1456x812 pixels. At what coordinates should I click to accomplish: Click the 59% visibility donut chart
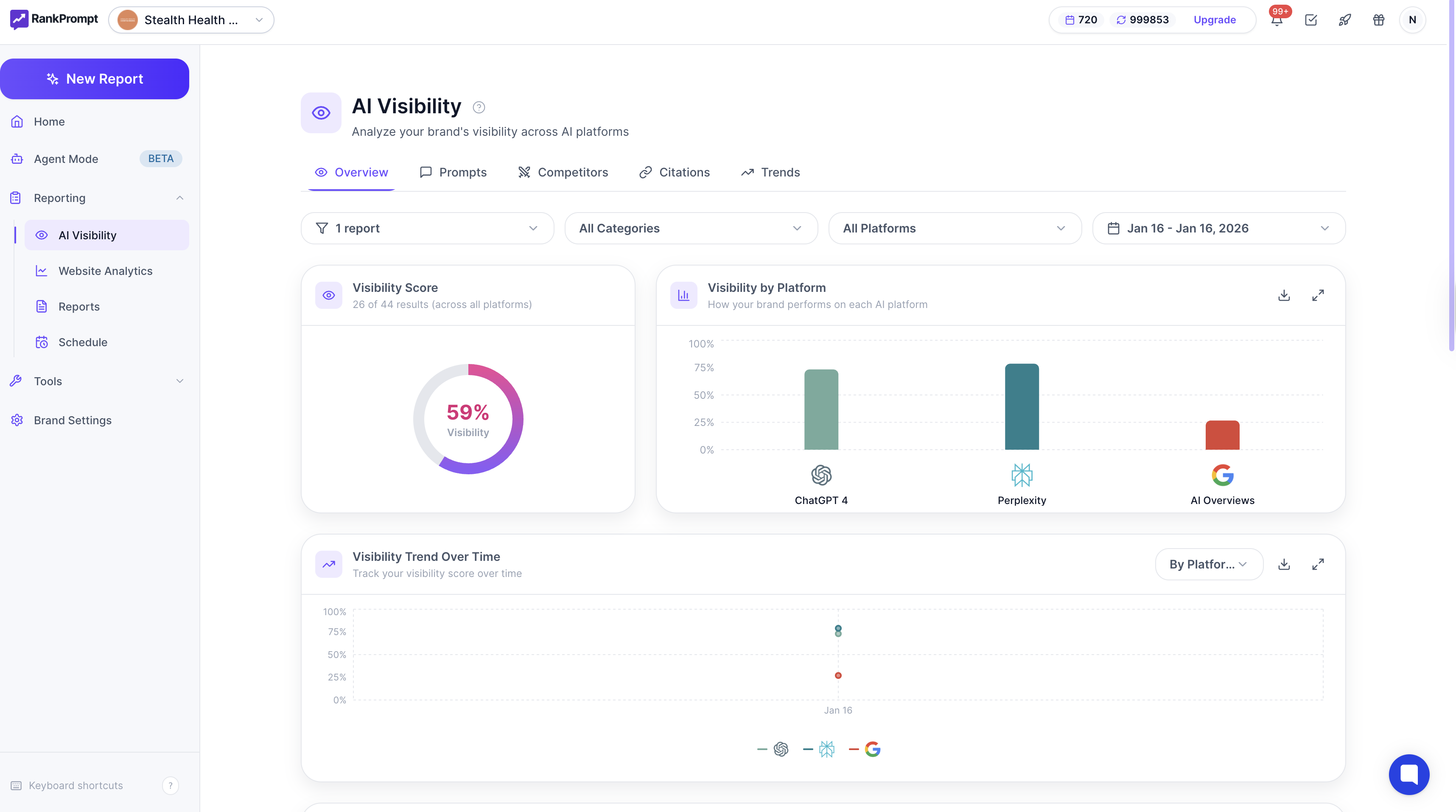[x=468, y=418]
